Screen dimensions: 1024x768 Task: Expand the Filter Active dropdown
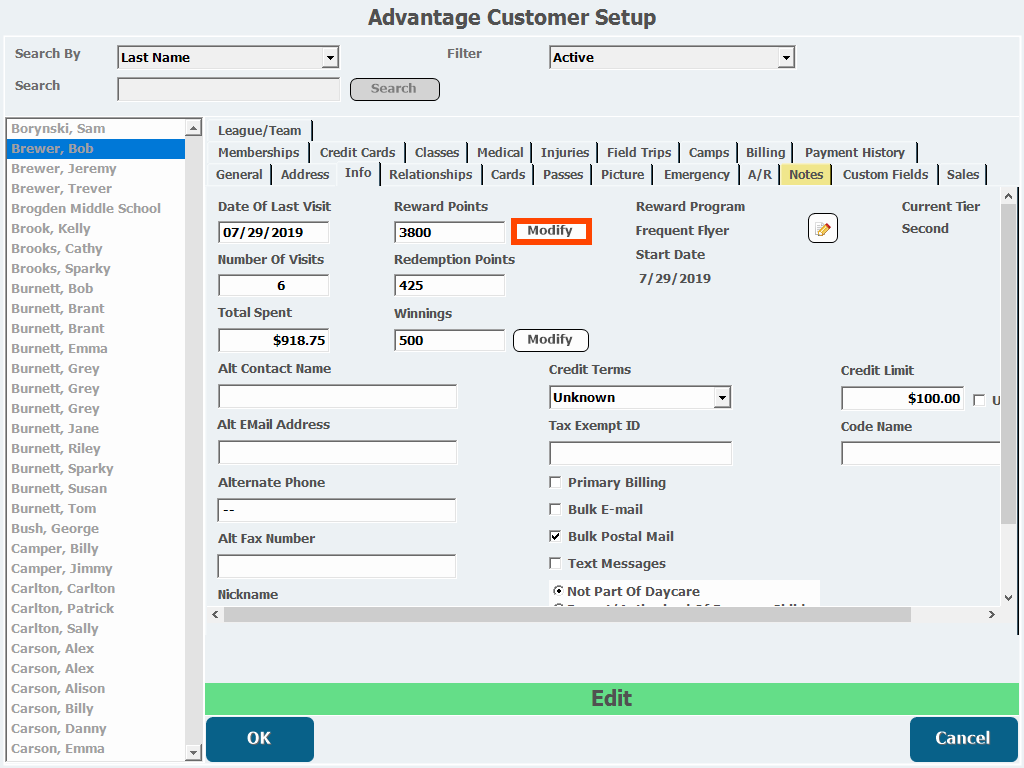786,58
